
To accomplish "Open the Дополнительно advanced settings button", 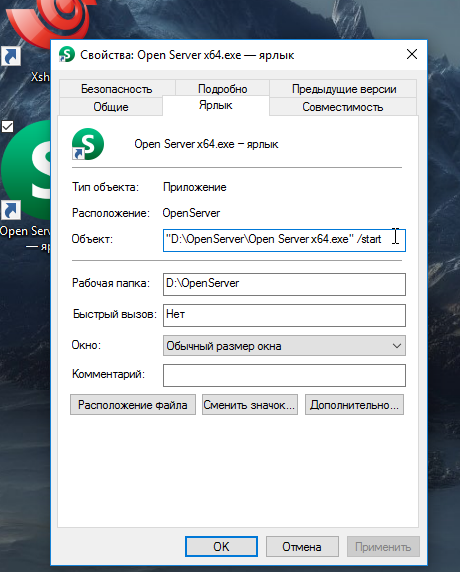I will point(354,405).
